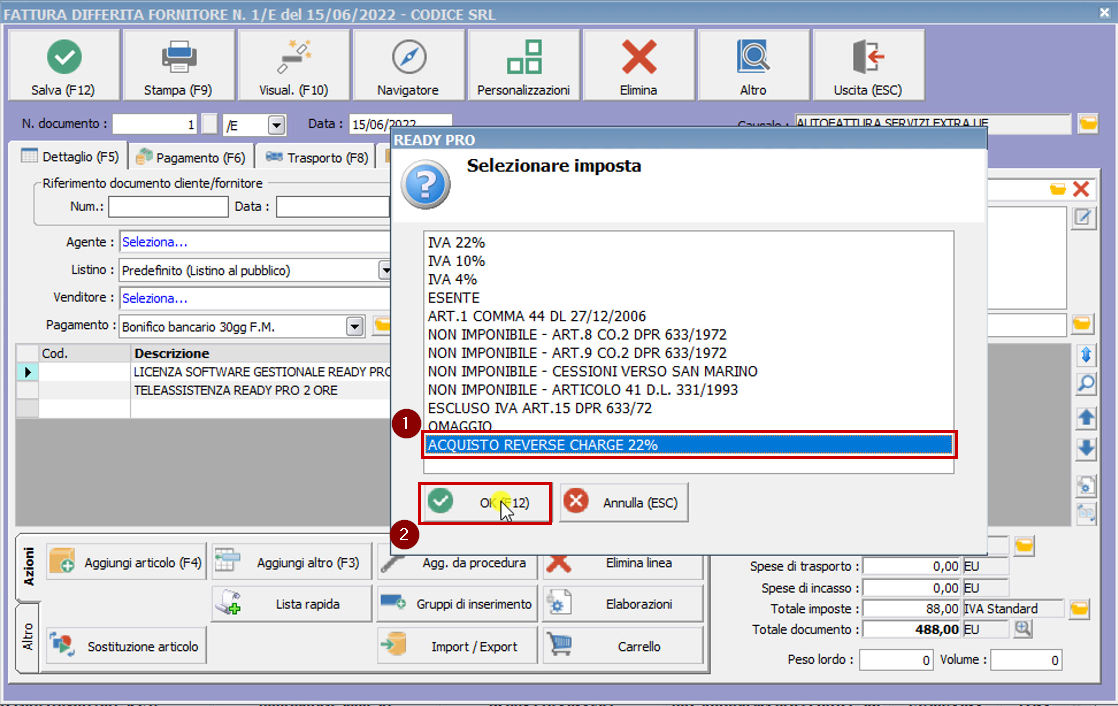Click the Peso lordo field

[x=896, y=660]
